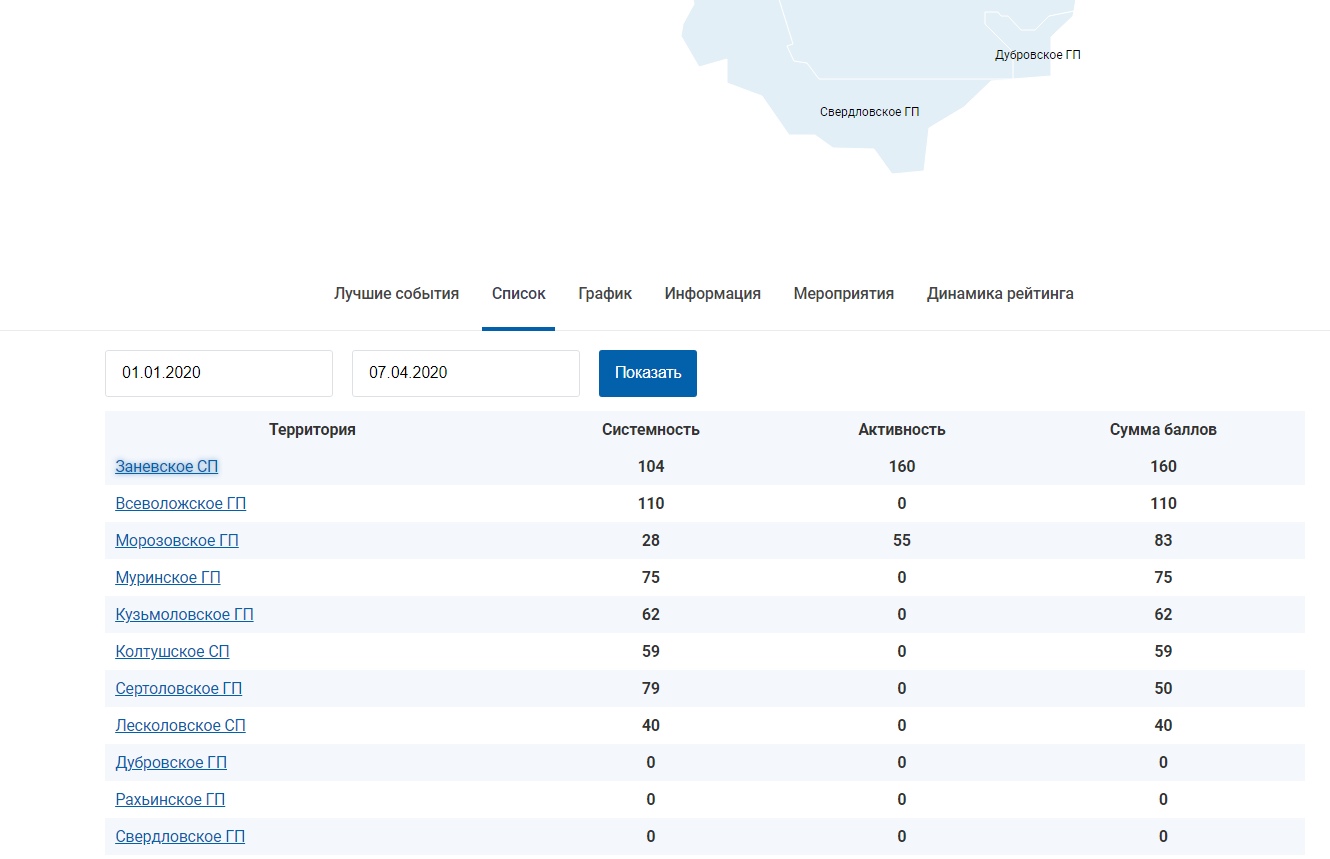The width and height of the screenshot is (1330, 859).
Task: Open the Динамика рейтинга tab
Action: click(x=1000, y=294)
